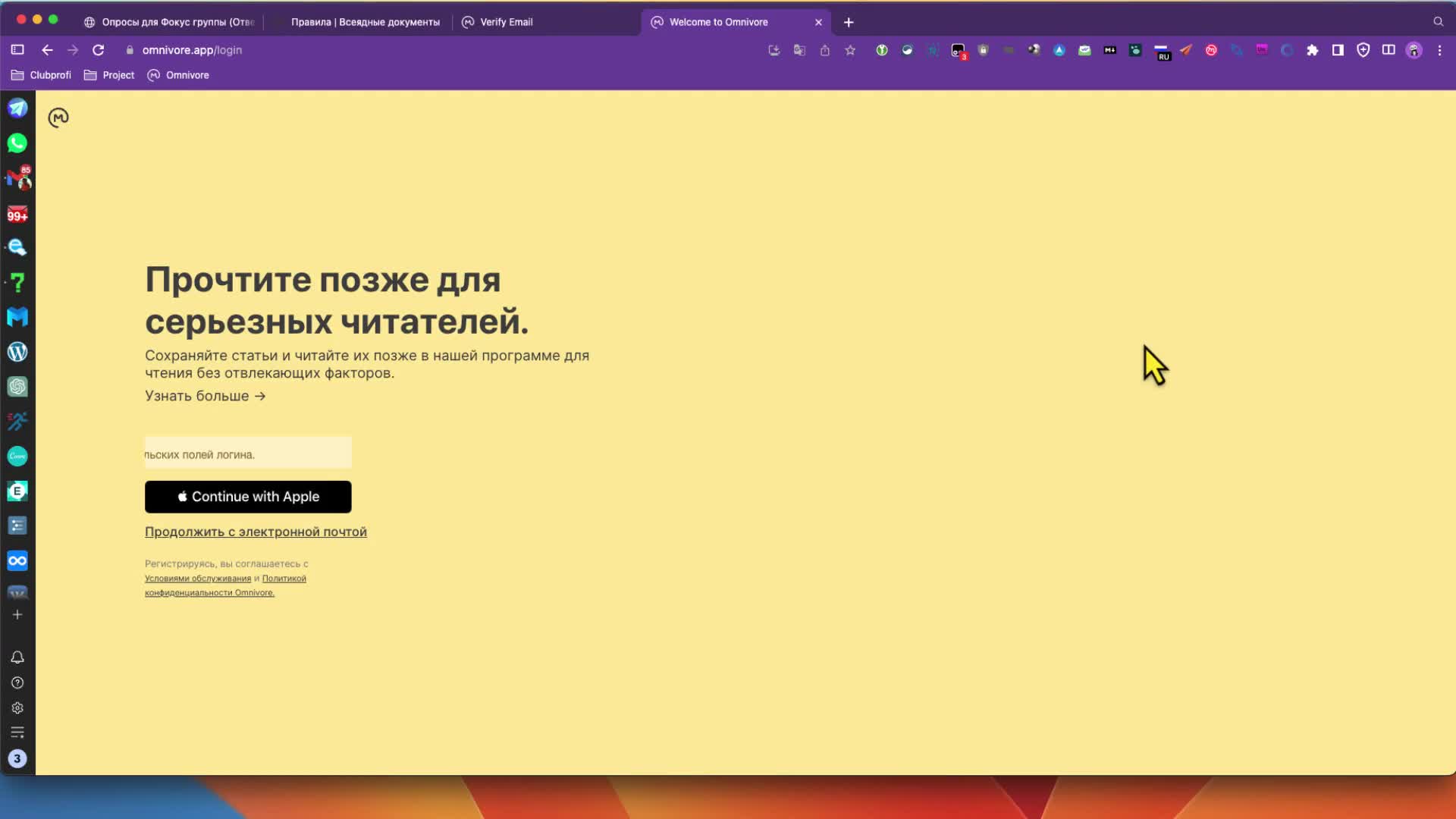Image resolution: width=1456 pixels, height=819 pixels.
Task: Open WordPress sidebar icon
Action: click(17, 352)
